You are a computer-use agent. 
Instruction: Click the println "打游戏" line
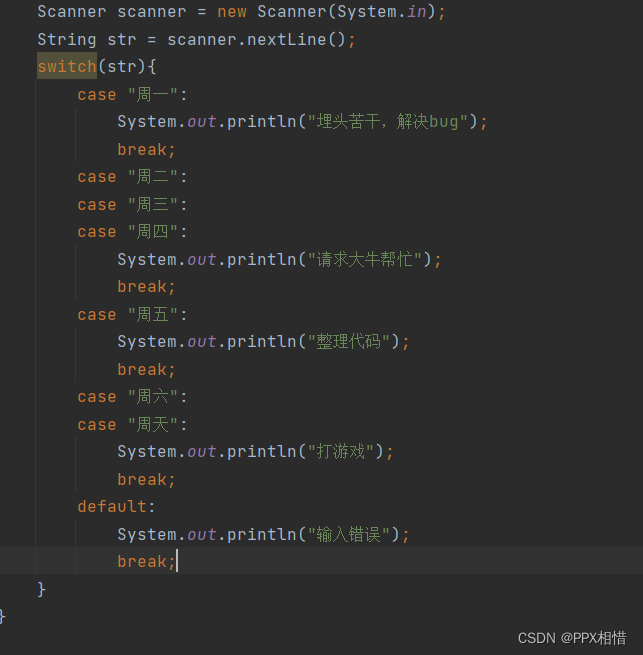point(255,452)
